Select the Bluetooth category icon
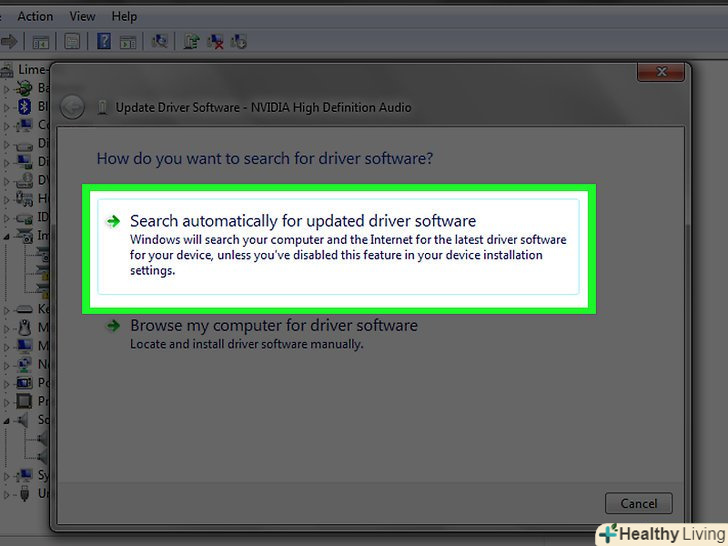Viewport: 728px width, 546px height. click(x=24, y=106)
